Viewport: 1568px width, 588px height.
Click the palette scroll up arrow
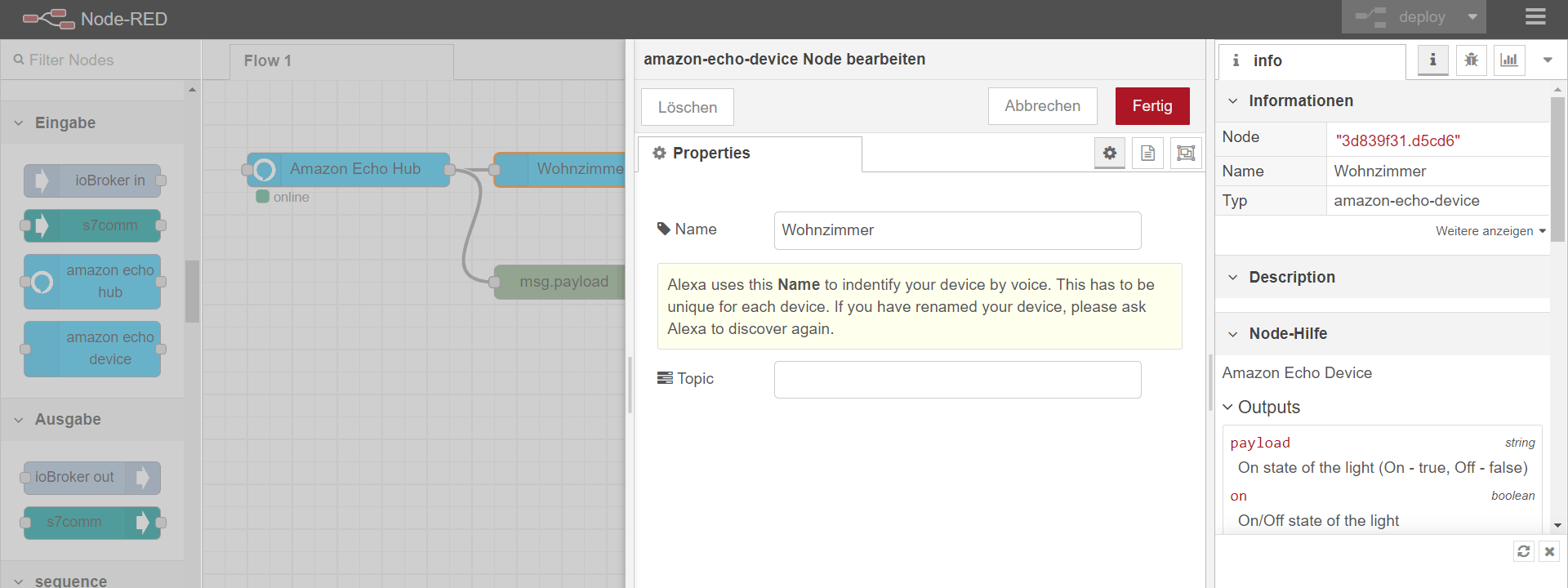192,89
